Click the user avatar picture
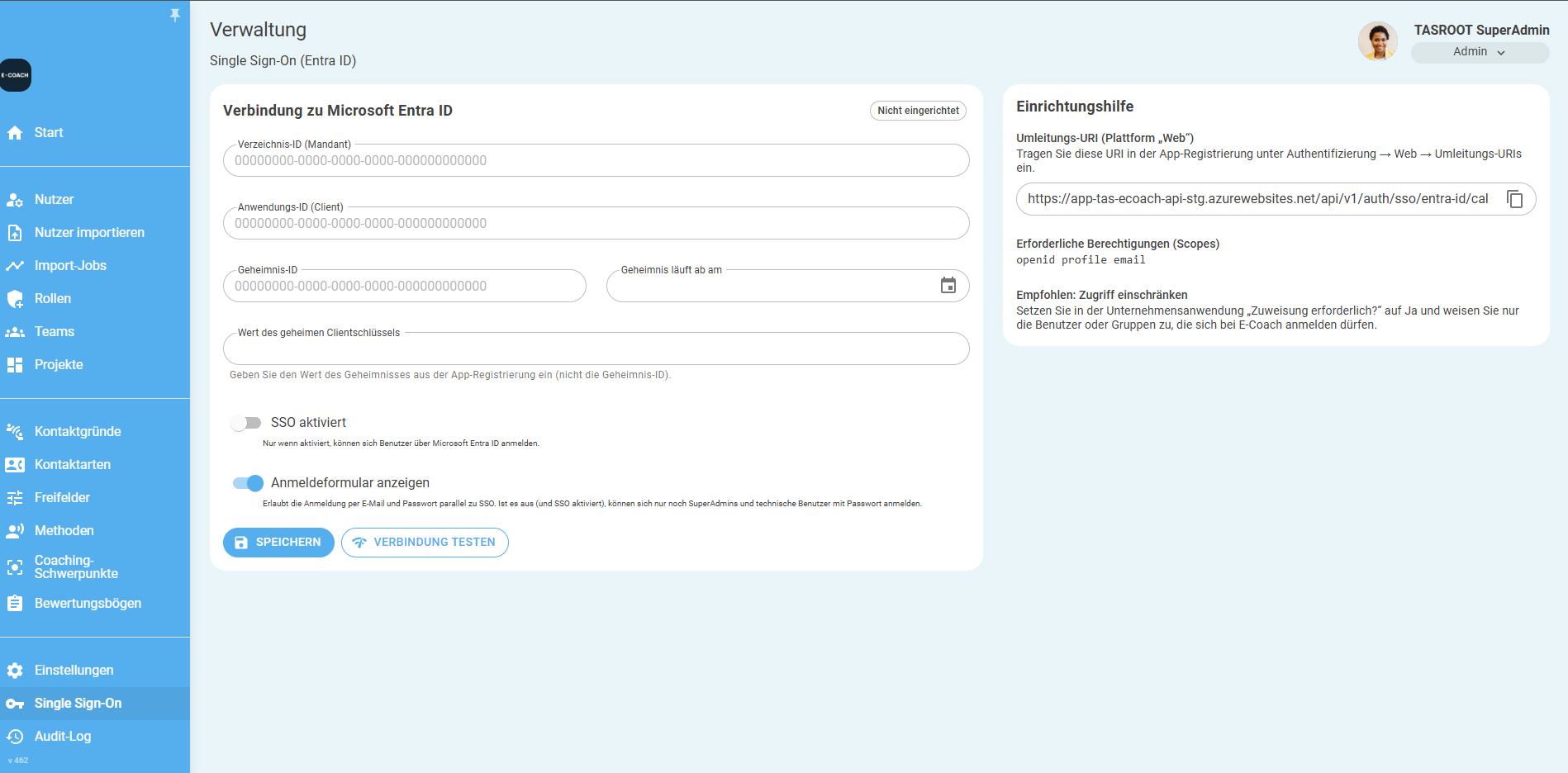Image resolution: width=1568 pixels, height=773 pixels. (x=1378, y=40)
